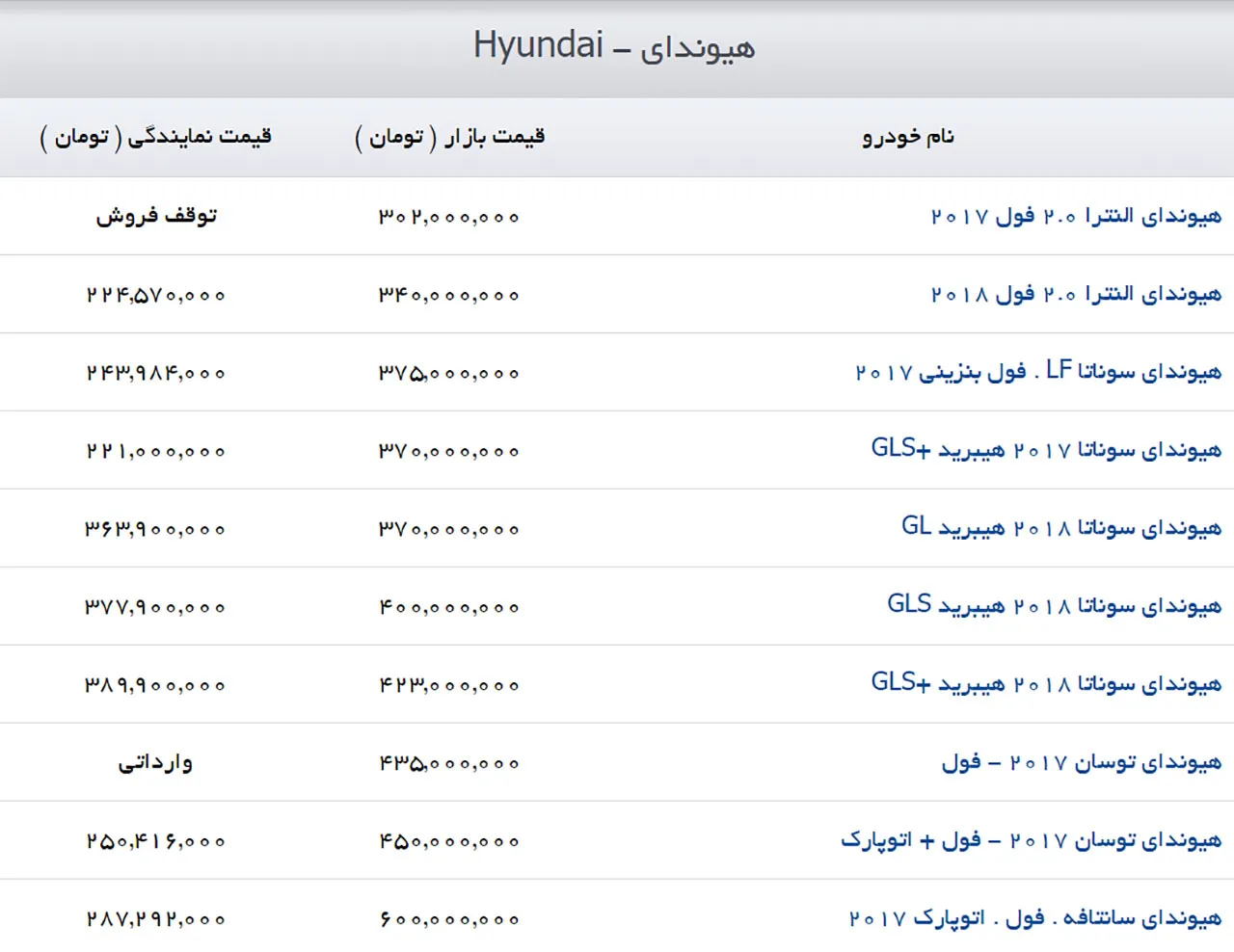Click the 'قیمت نمایندگی ( تومان )' column header
Screen dimensions: 1234x952
point(155,137)
